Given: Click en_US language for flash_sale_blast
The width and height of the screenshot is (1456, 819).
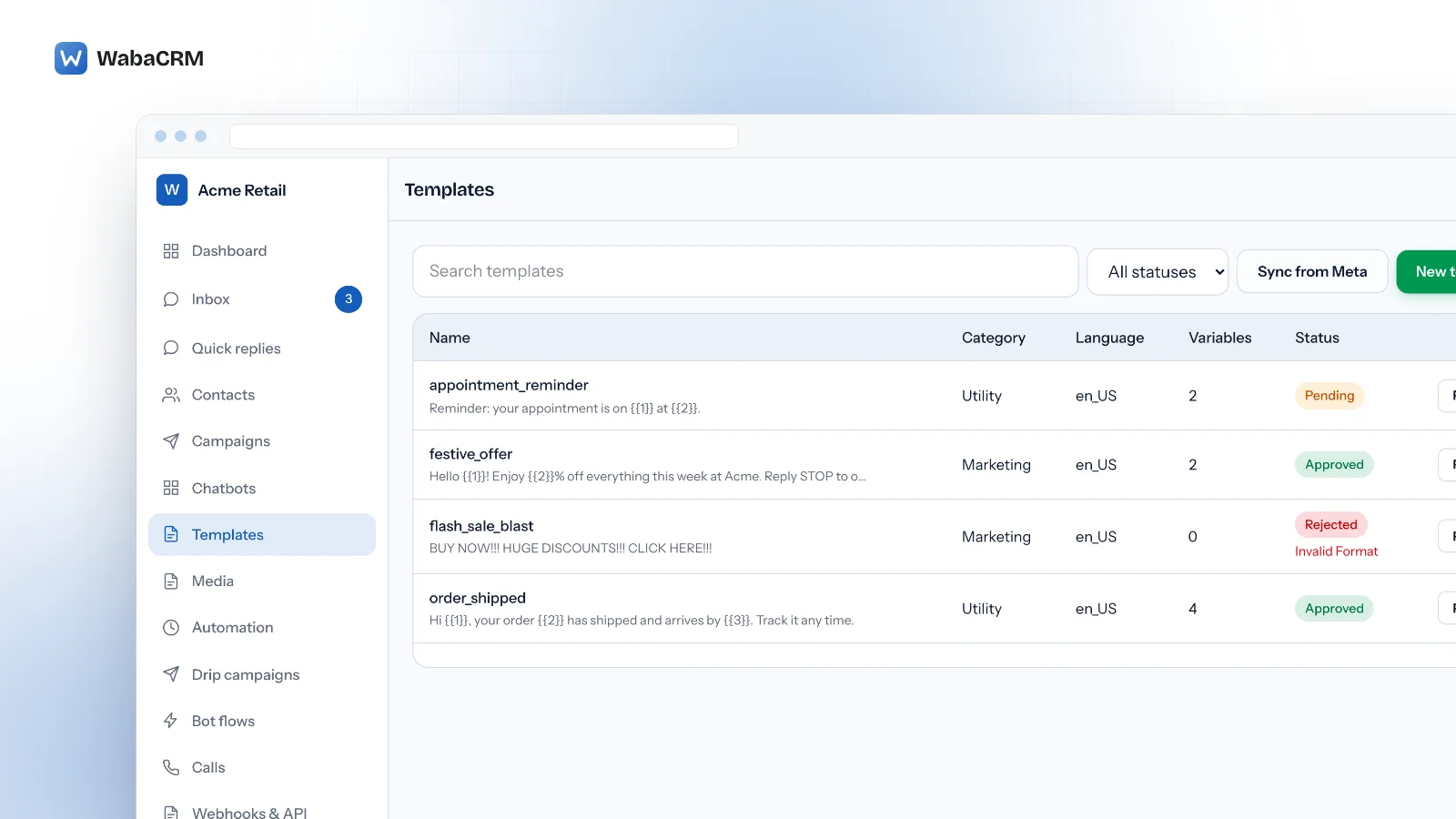Looking at the screenshot, I should pos(1096,537).
